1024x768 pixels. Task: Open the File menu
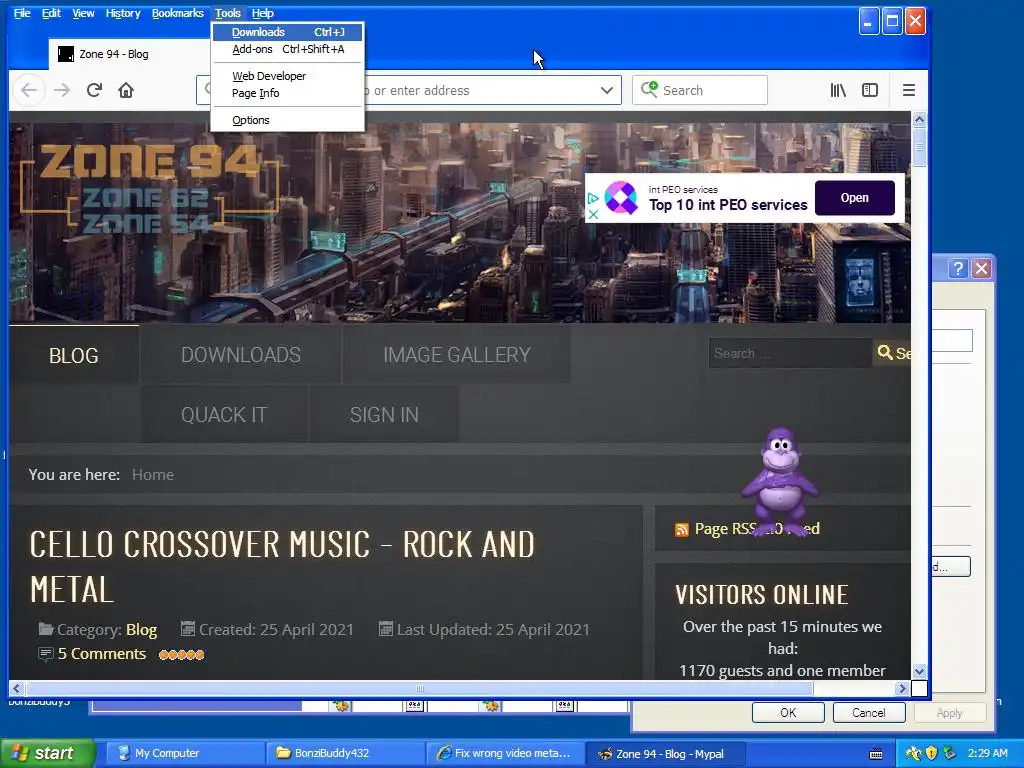(22, 13)
